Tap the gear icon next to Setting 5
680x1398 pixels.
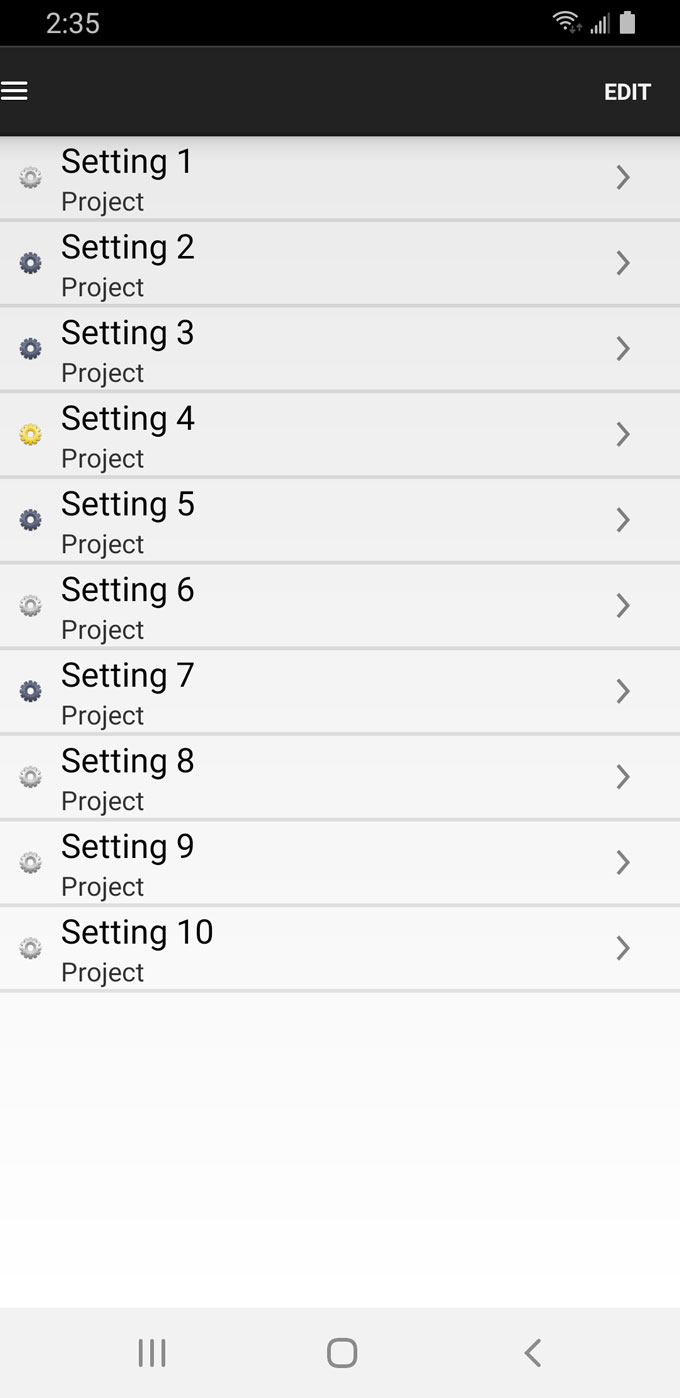tap(30, 520)
